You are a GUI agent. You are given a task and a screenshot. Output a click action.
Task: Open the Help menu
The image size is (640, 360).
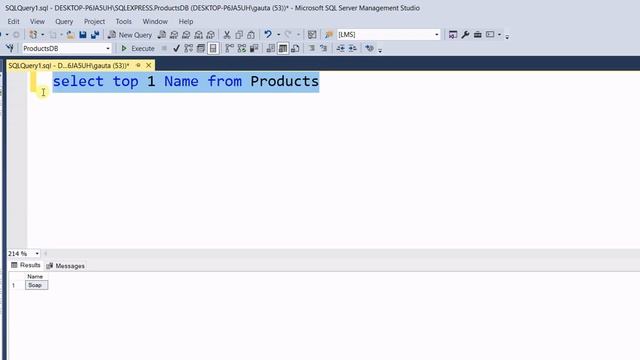pyautogui.click(x=186, y=21)
